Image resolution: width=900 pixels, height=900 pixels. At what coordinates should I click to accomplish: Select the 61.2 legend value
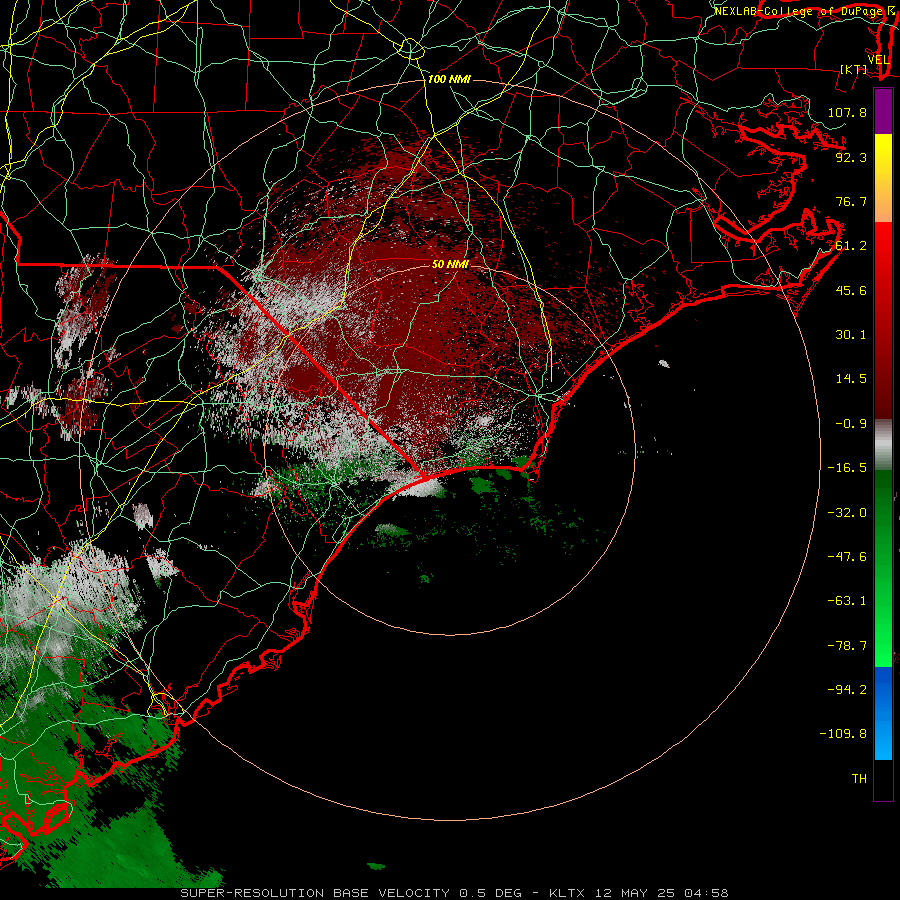851,246
